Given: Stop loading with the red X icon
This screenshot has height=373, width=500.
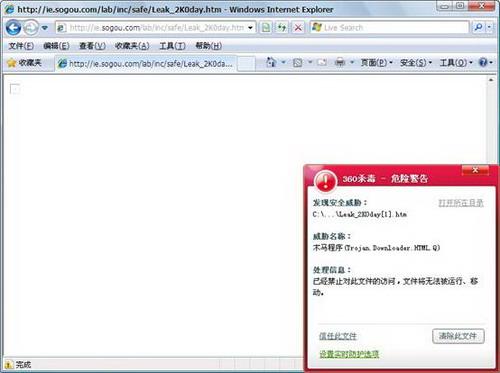Looking at the screenshot, I should click(x=298, y=28).
